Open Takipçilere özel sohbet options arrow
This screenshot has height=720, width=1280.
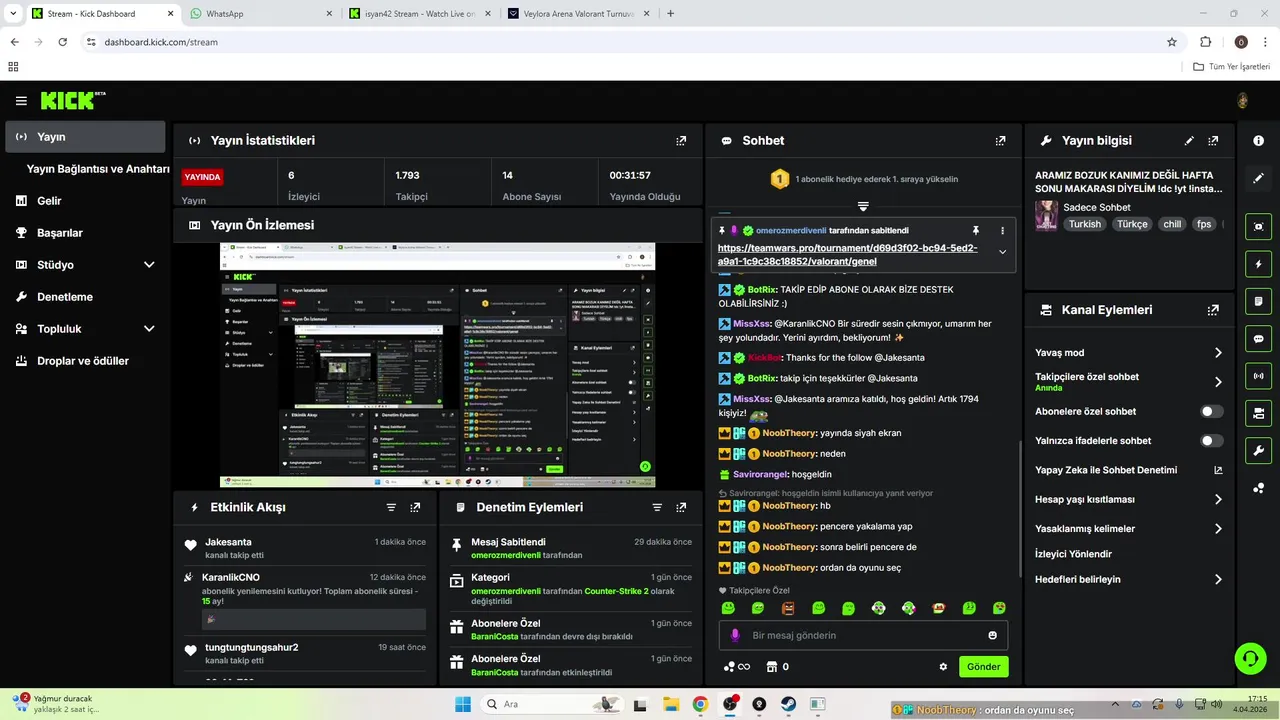coord(1218,382)
